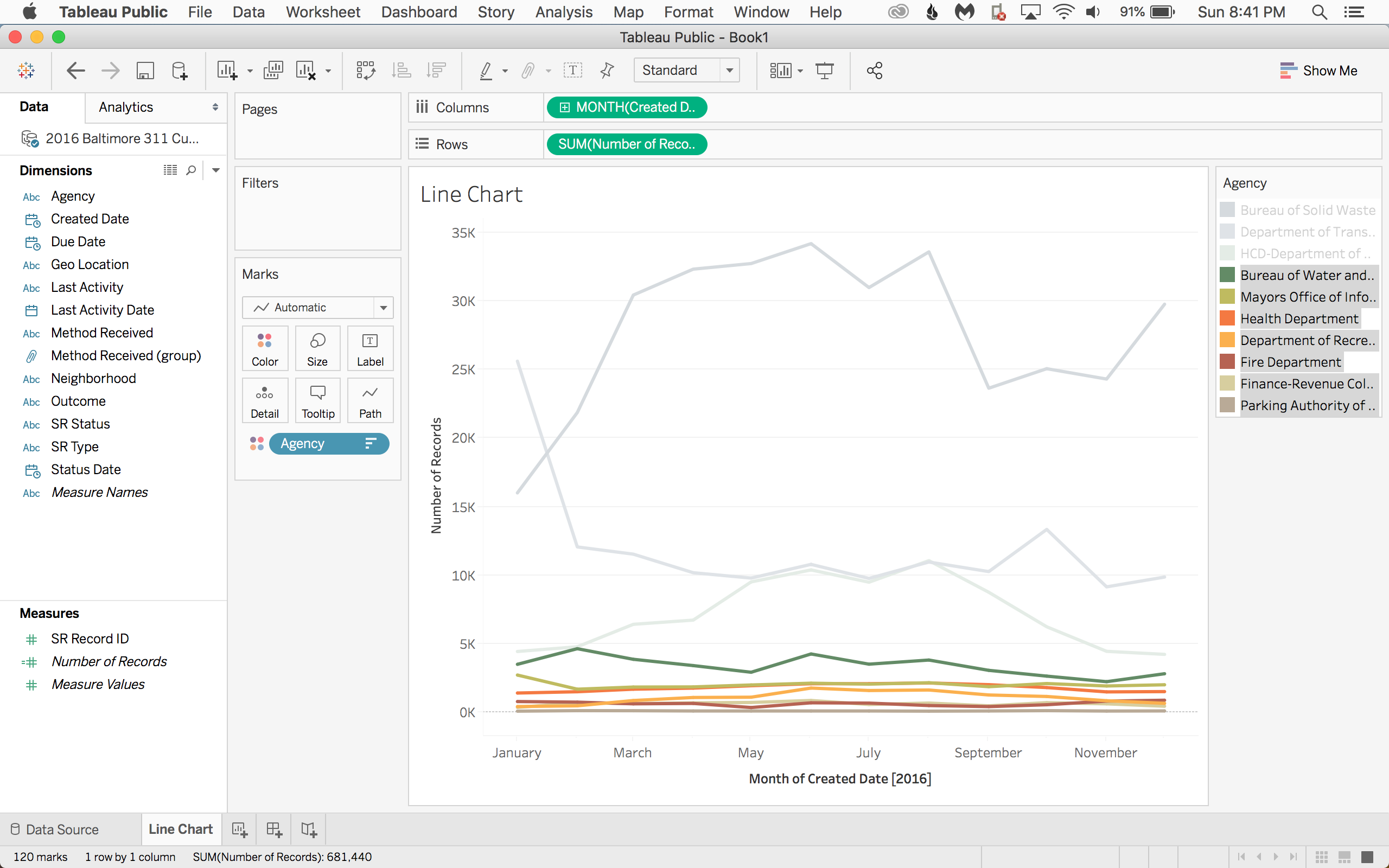Click the Show Me button
The image size is (1389, 868).
[1318, 71]
